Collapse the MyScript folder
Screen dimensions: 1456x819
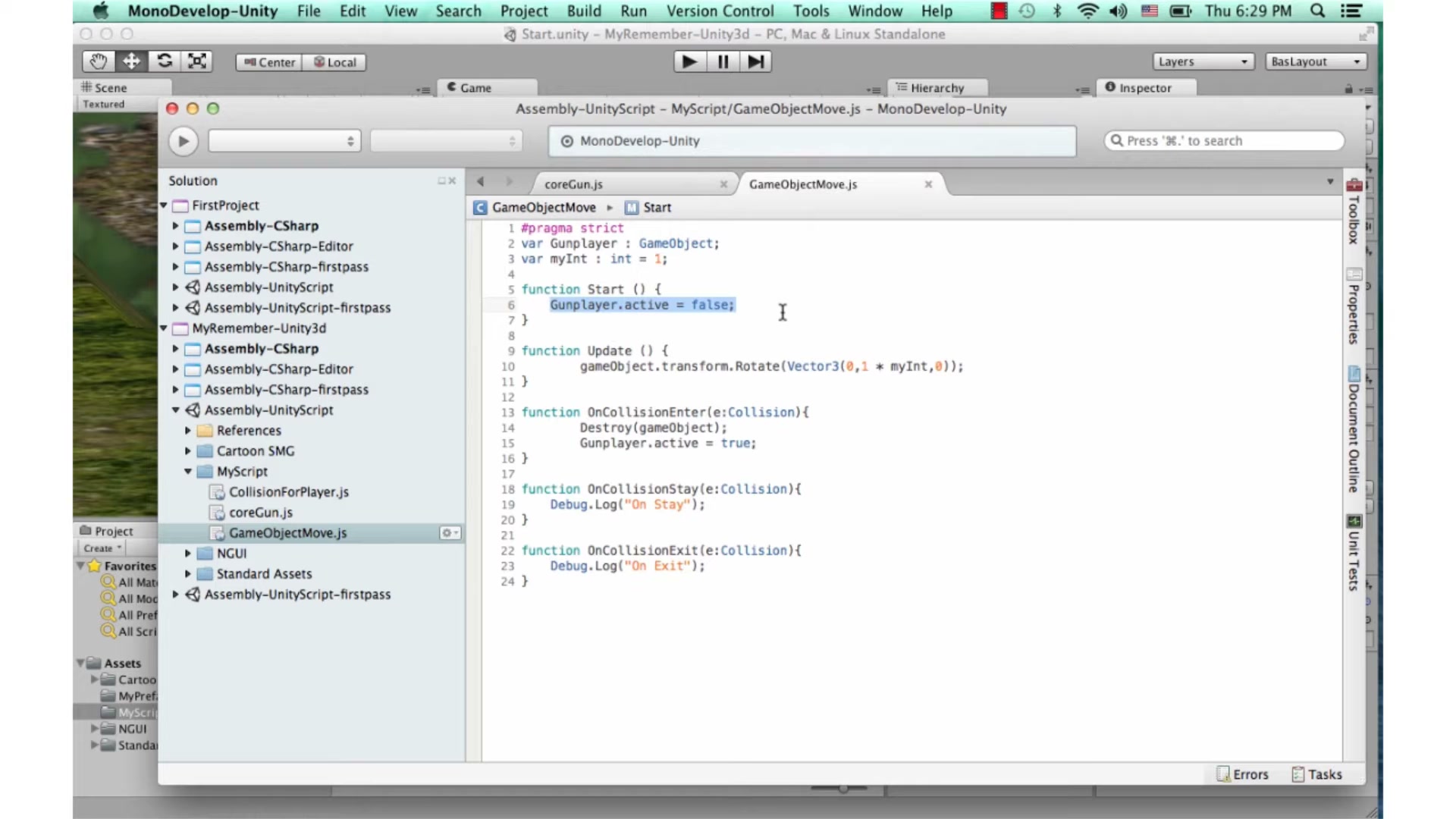pyautogui.click(x=188, y=472)
